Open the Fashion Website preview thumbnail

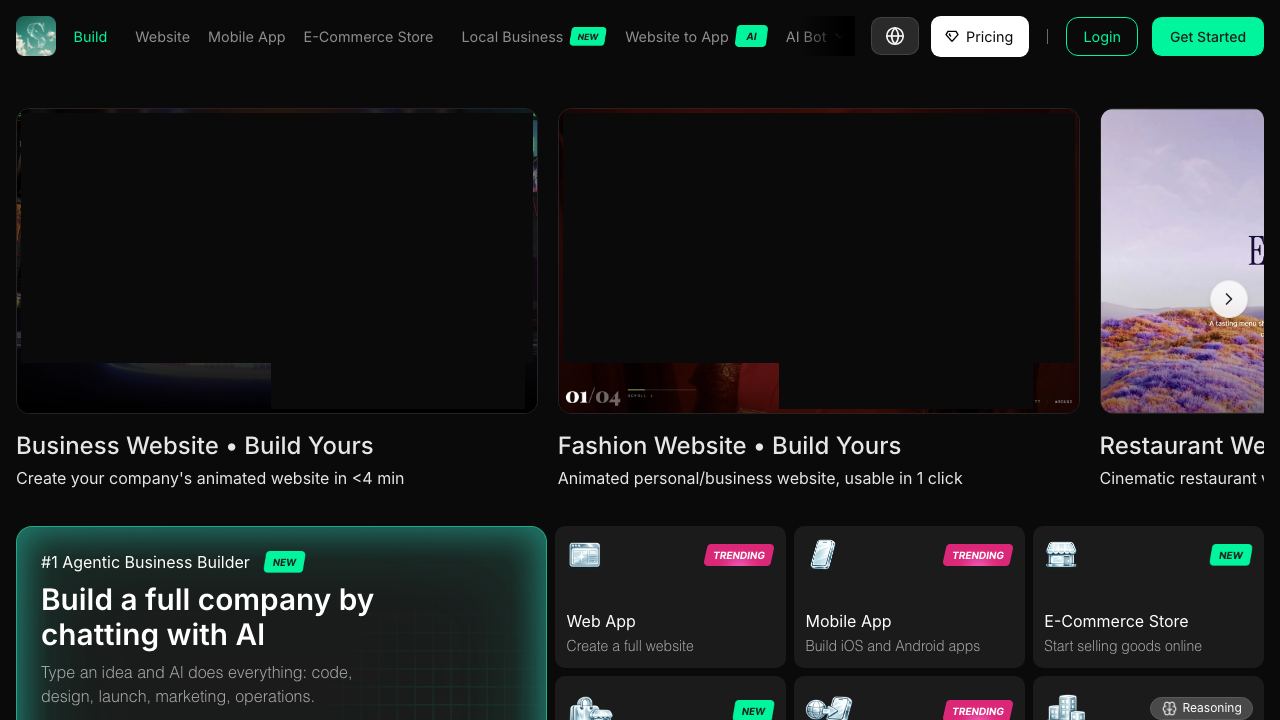819,261
